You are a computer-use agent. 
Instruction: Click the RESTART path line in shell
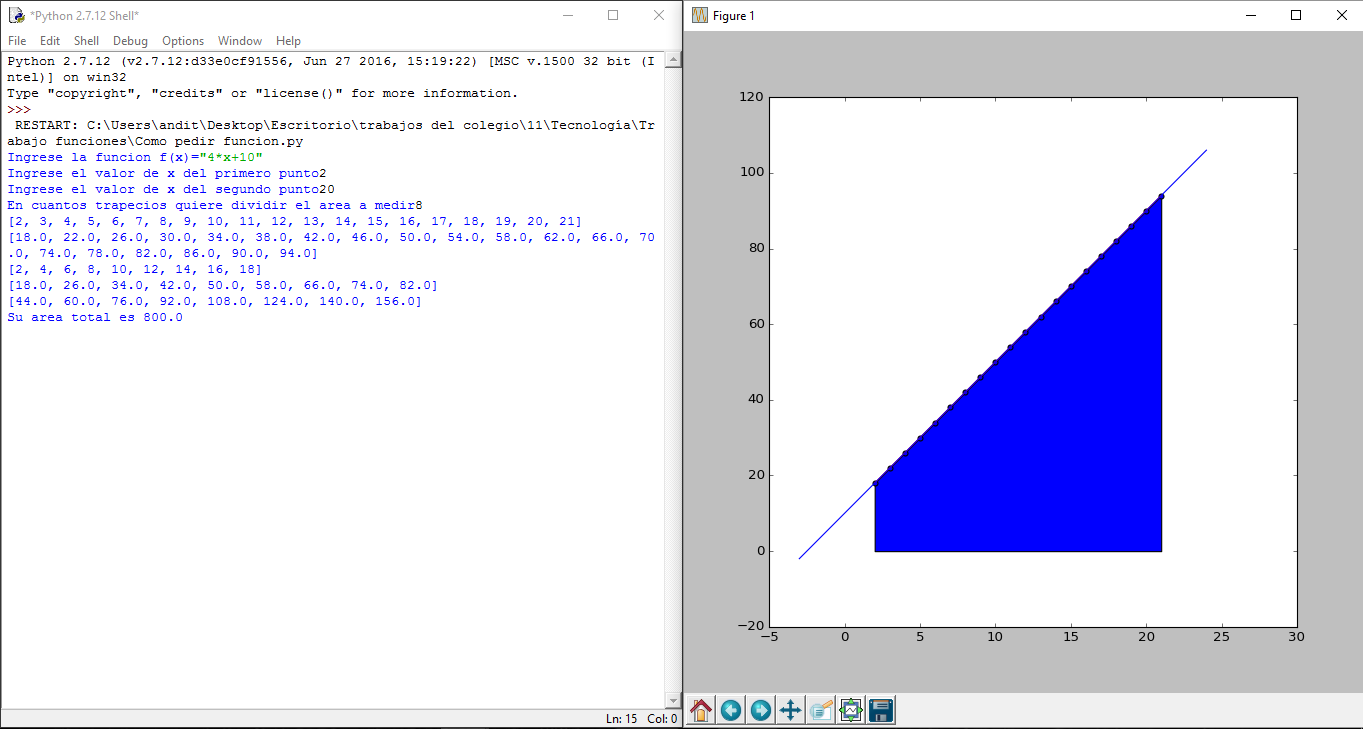coord(331,133)
